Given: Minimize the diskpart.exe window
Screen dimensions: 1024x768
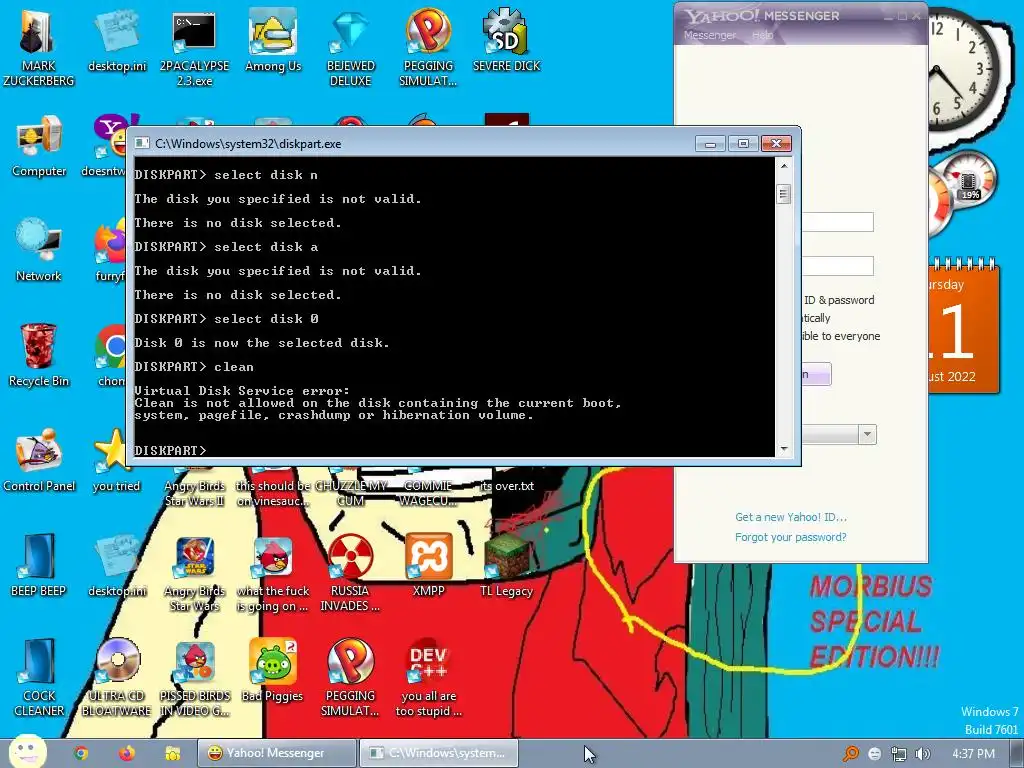Looking at the screenshot, I should point(711,143).
